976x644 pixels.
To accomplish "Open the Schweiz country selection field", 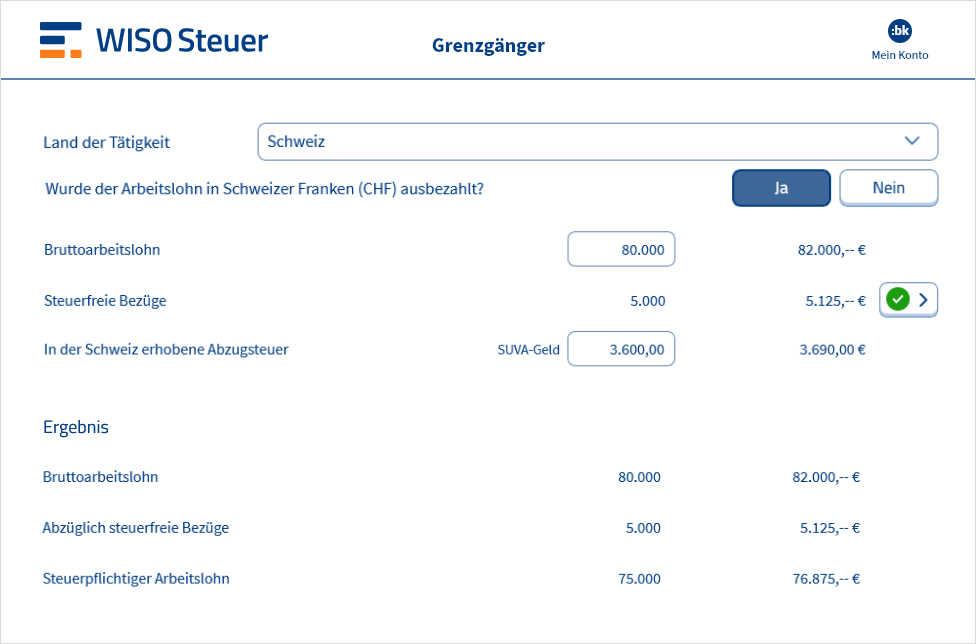I will point(580,142).
